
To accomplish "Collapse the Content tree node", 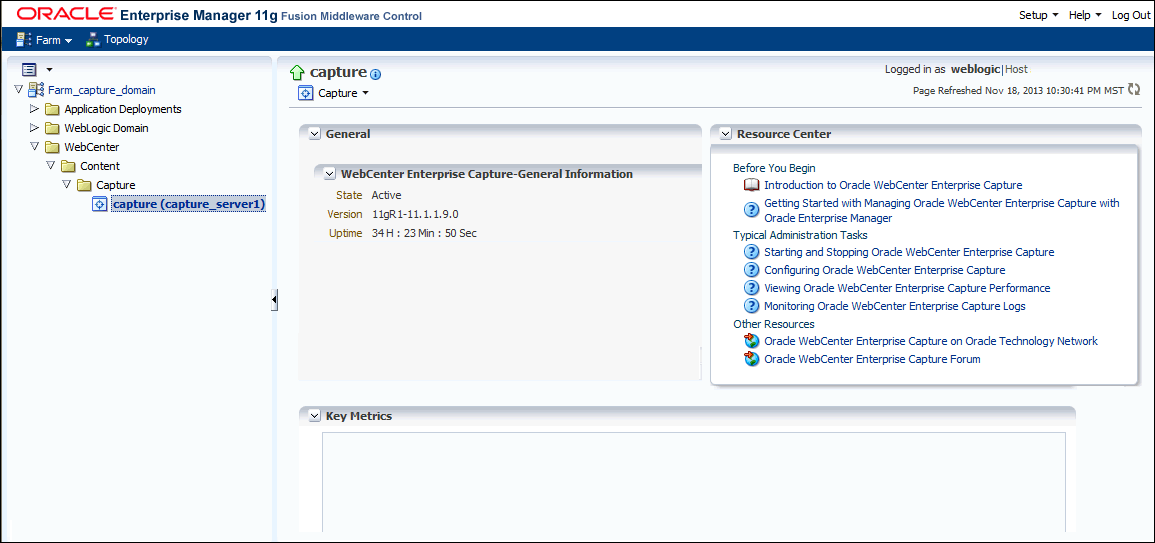I will pos(50,167).
